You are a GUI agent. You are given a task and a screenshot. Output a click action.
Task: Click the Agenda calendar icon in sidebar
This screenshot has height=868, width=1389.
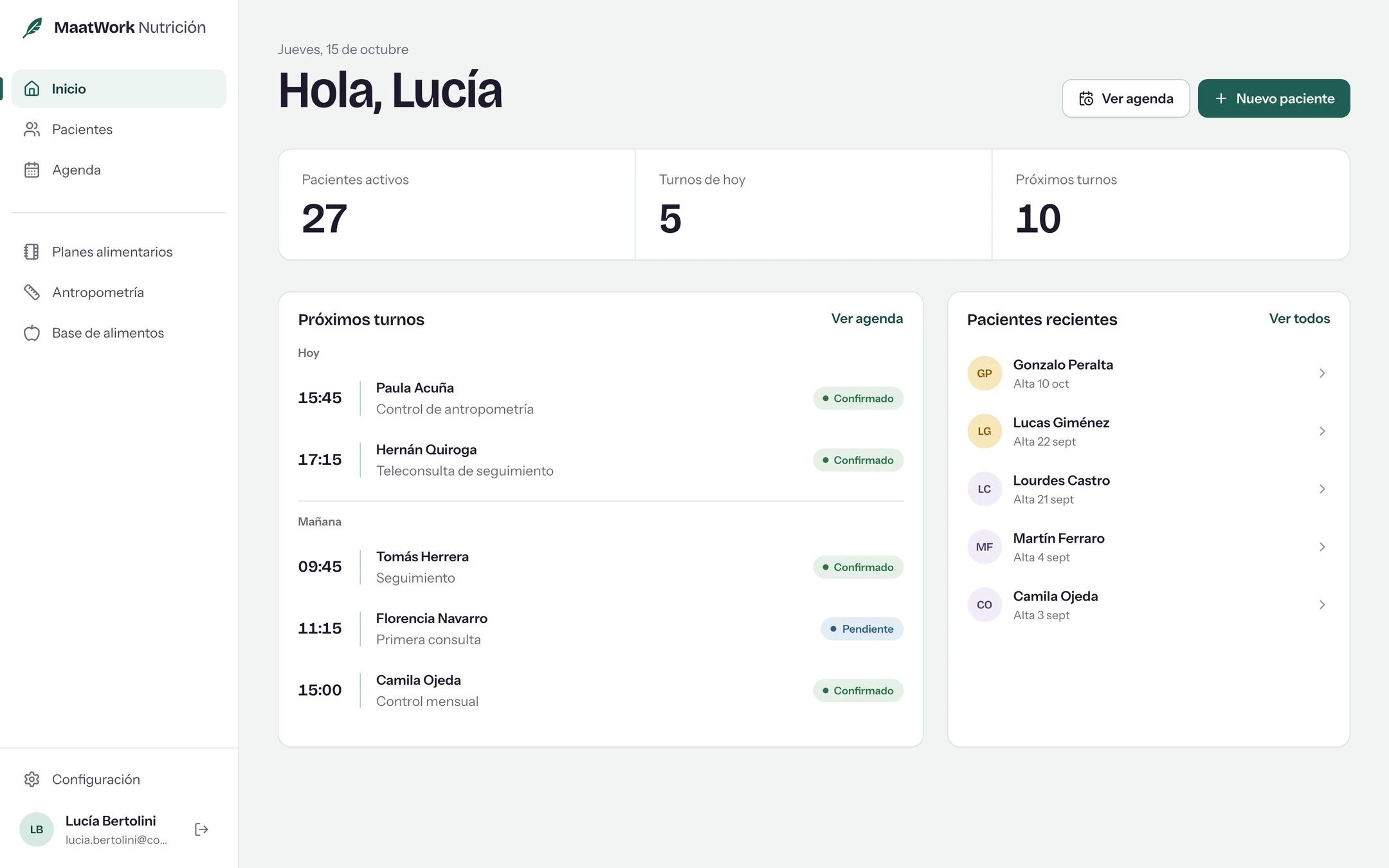32,170
